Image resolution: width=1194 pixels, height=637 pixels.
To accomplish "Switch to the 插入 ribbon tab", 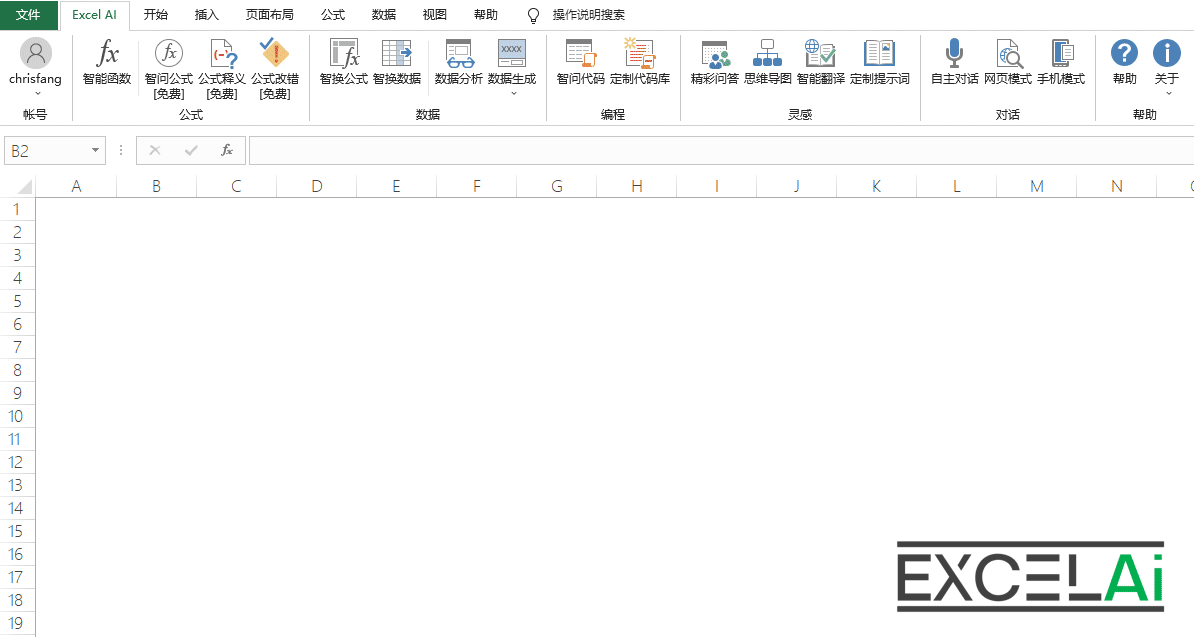I will (206, 14).
